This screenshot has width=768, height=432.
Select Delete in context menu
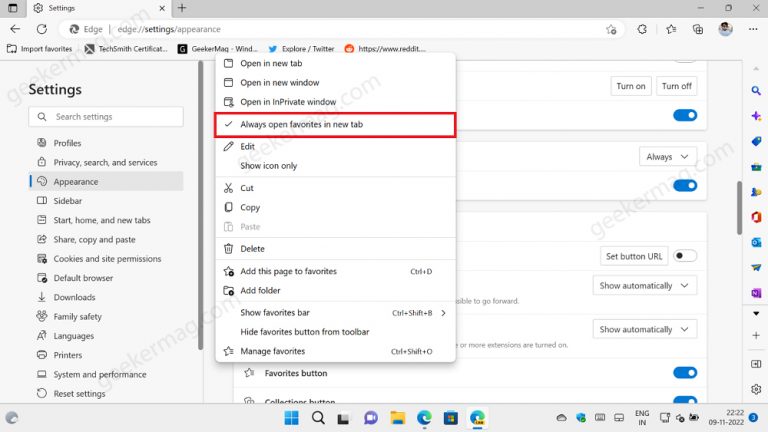(x=335, y=249)
